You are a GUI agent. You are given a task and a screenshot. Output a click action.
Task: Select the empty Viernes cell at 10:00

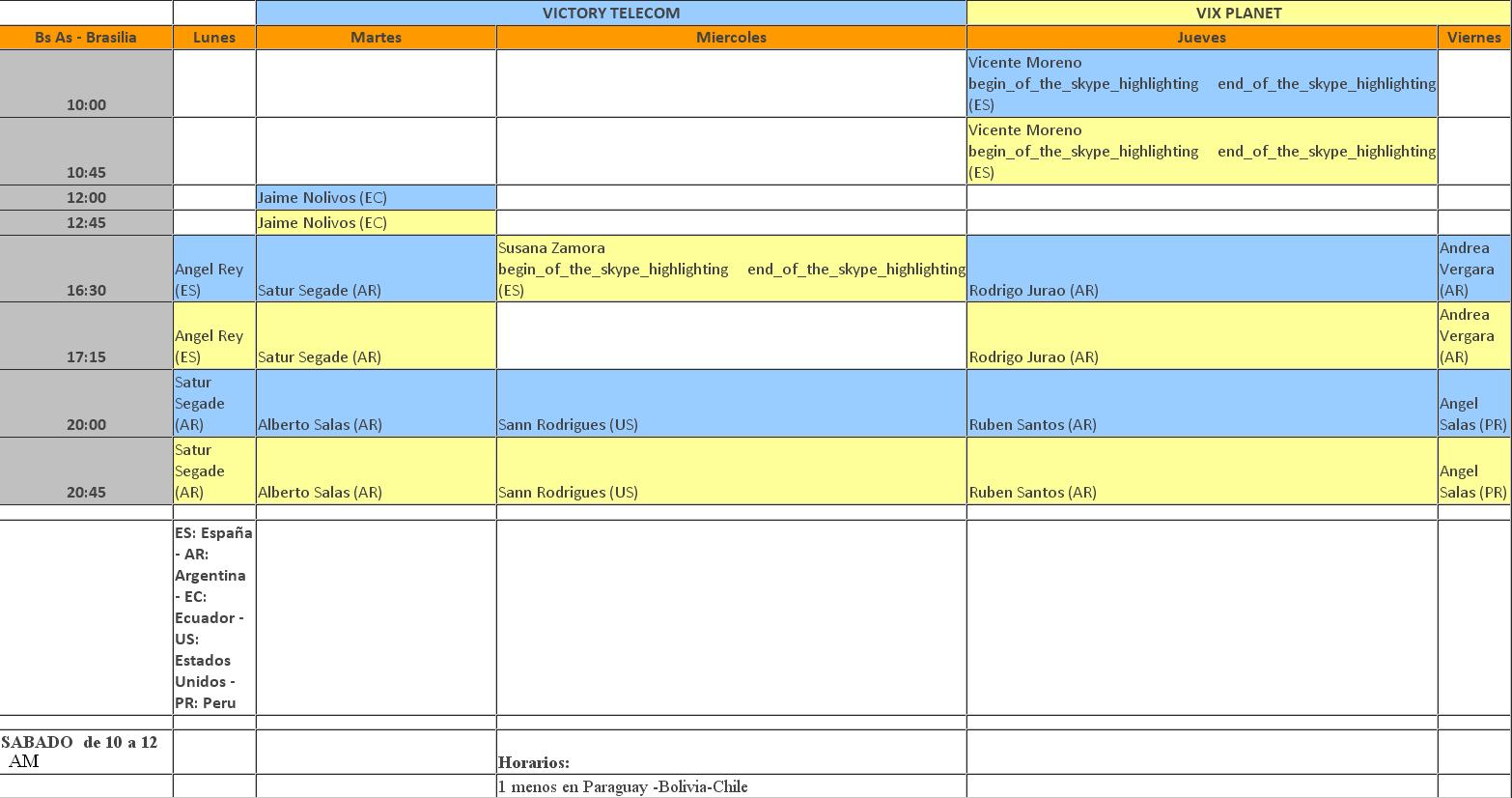(1474, 84)
